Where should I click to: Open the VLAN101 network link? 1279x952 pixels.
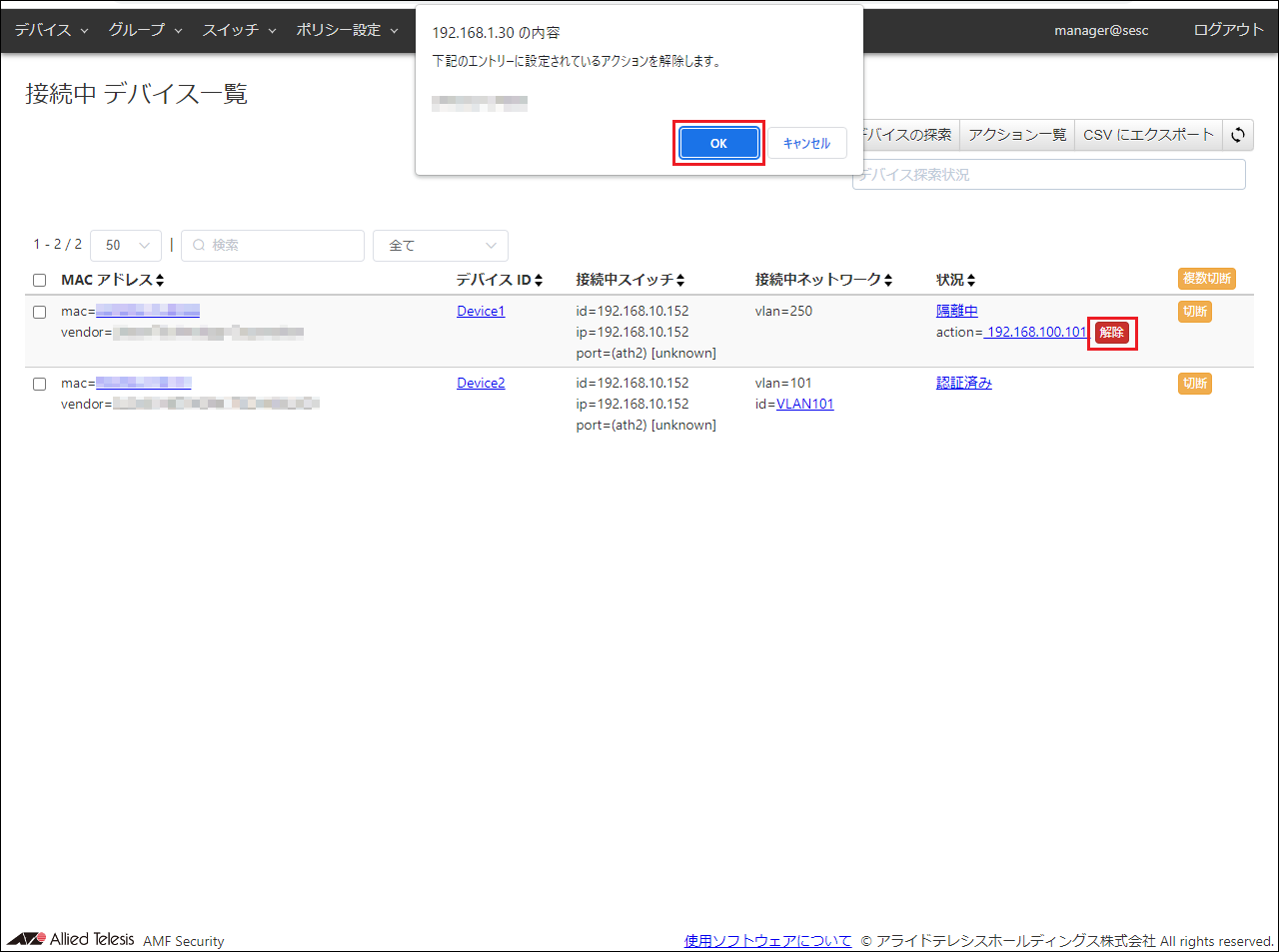(804, 405)
